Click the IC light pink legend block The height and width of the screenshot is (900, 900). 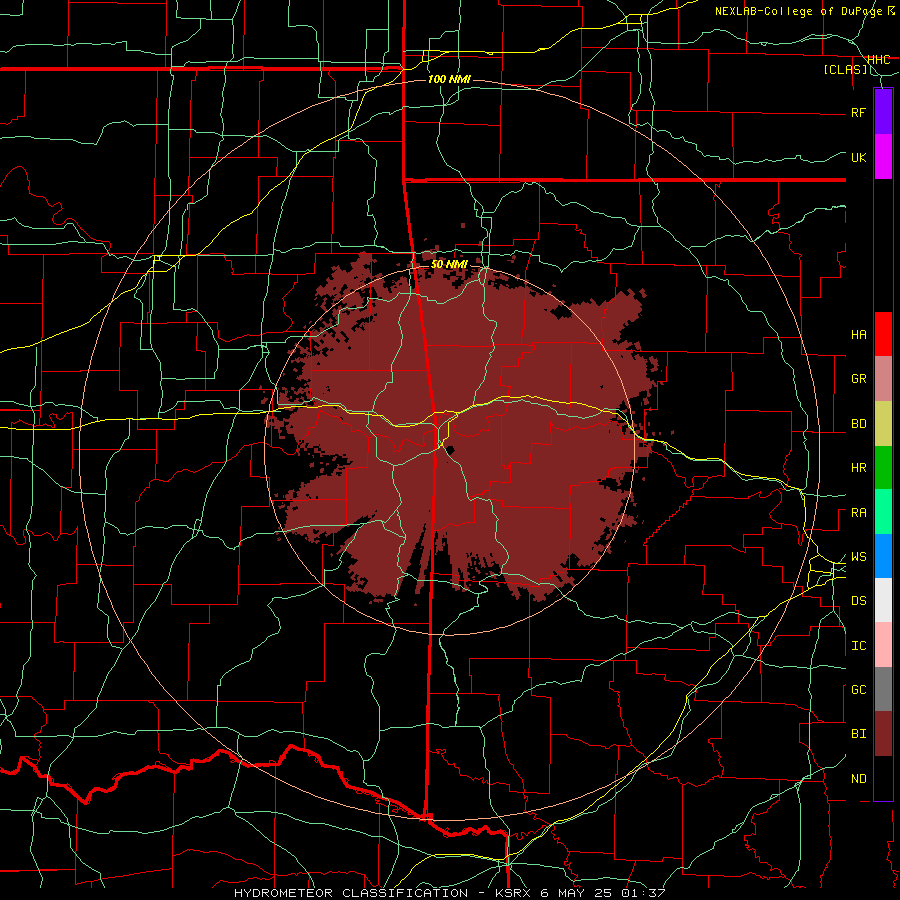click(x=883, y=645)
